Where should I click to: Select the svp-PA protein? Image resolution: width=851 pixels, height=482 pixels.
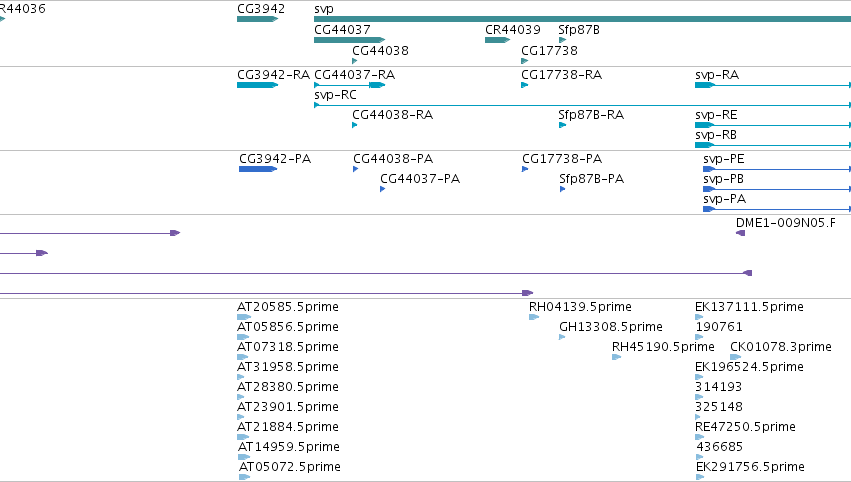click(x=725, y=199)
